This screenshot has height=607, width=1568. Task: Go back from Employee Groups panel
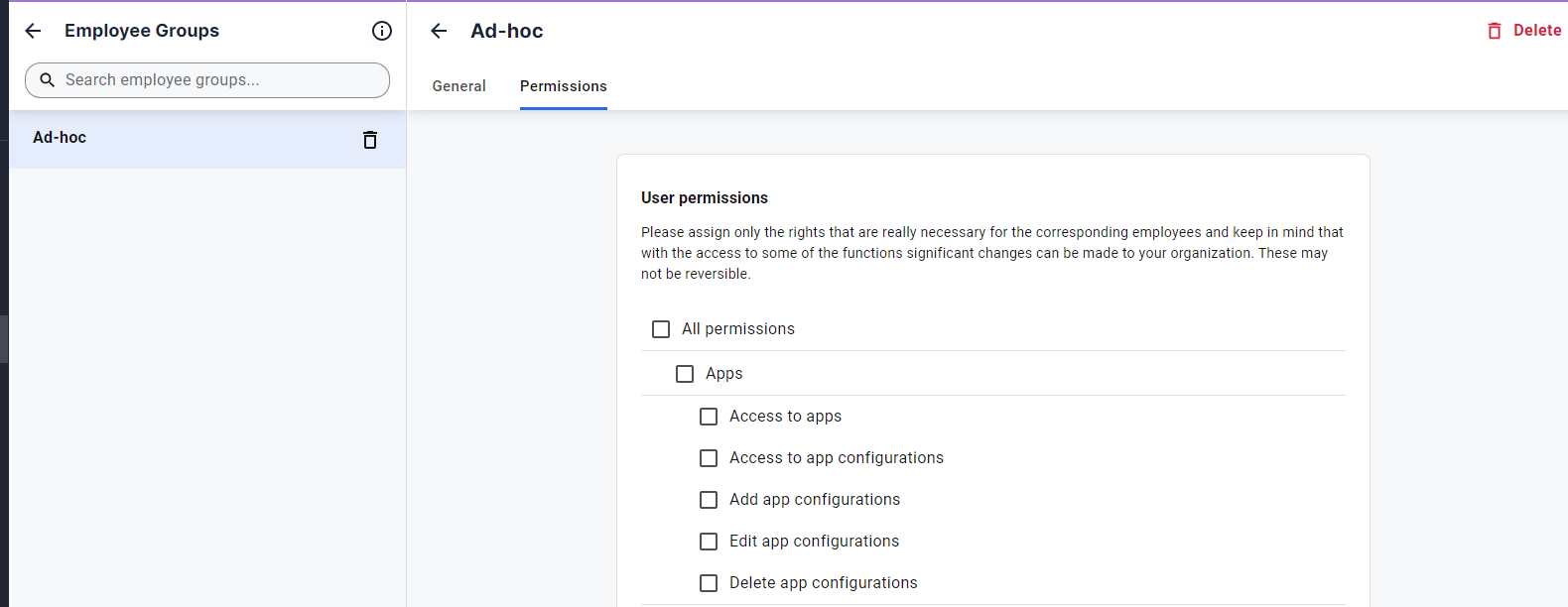(33, 31)
